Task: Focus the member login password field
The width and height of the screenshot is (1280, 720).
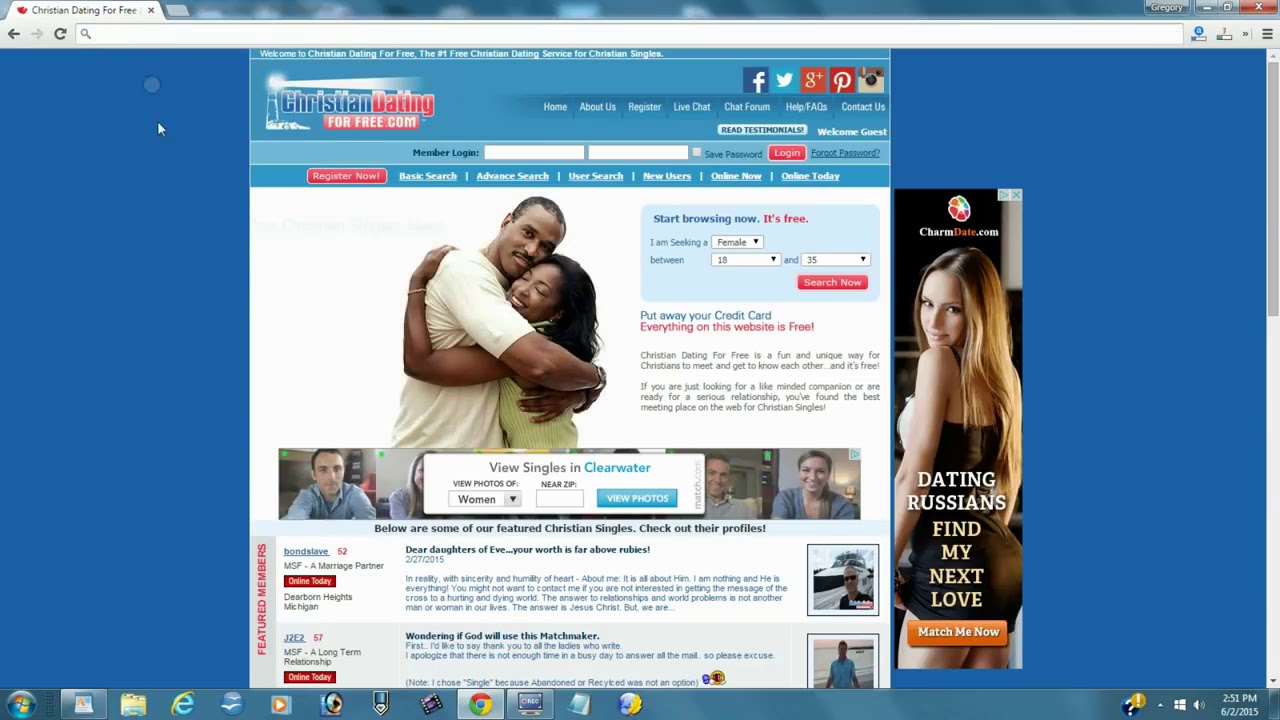Action: tap(638, 153)
